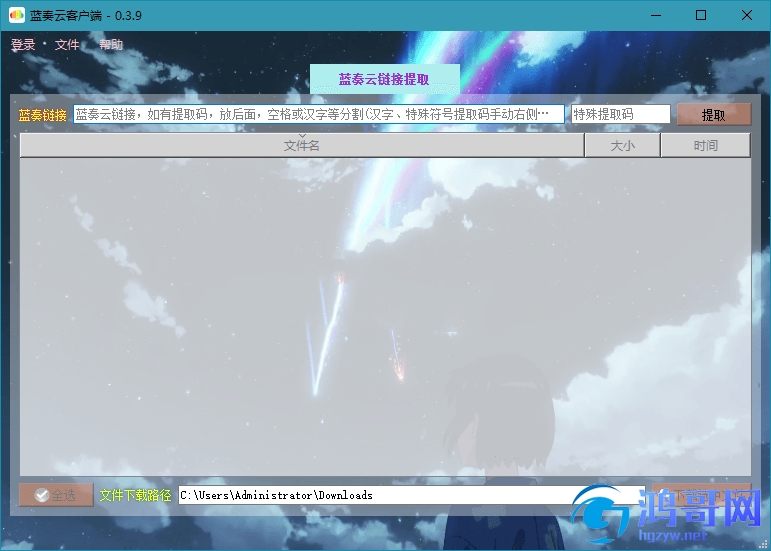Screen dimensions: 771x551
Task: Sort by 时间 column header
Action: 706,145
